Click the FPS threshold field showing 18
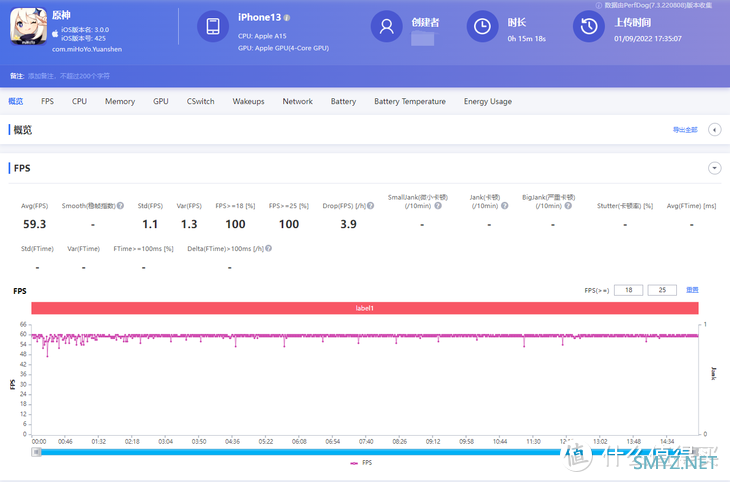Image resolution: width=730 pixels, height=482 pixels. [629, 290]
